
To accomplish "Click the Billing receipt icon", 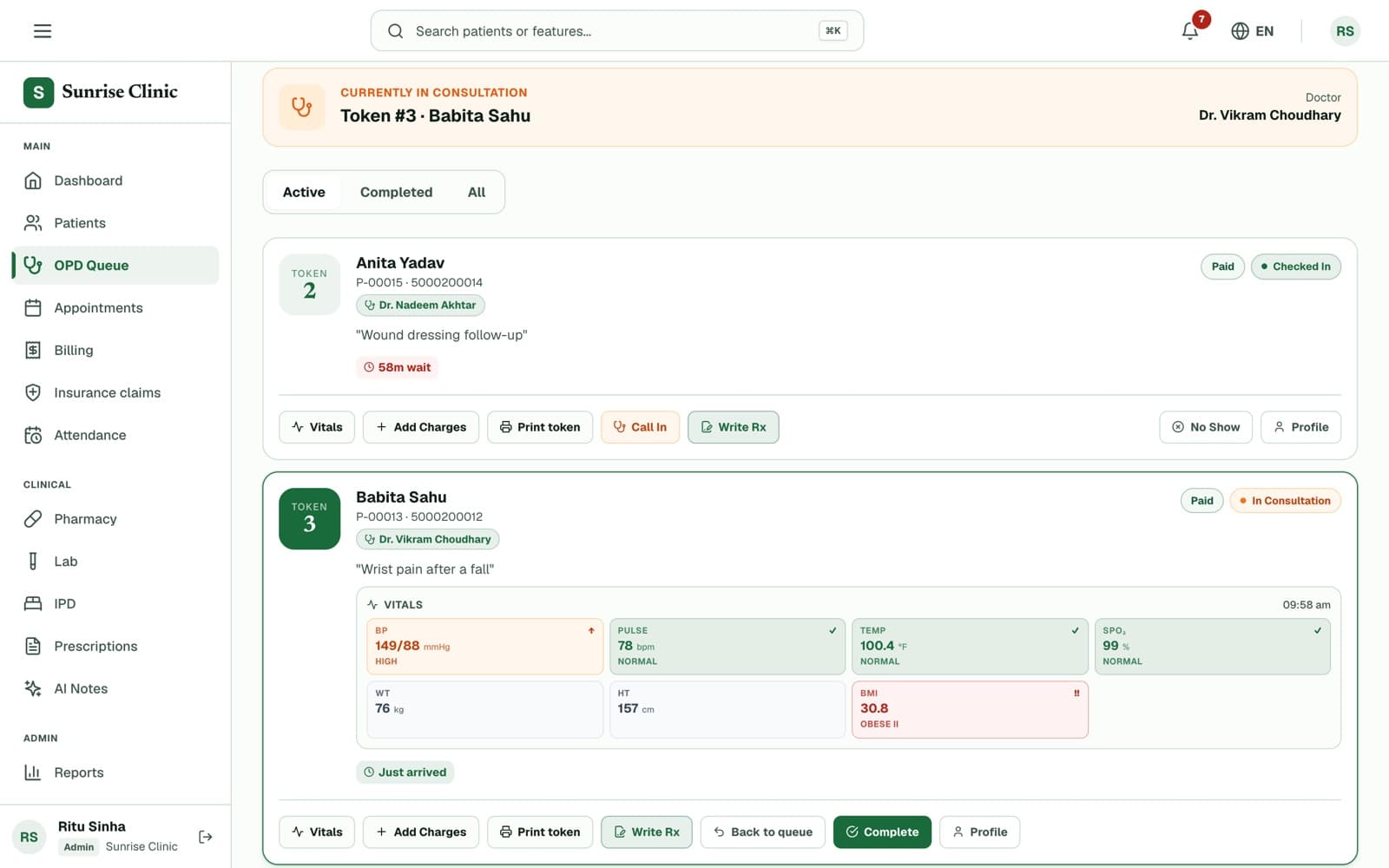I will (33, 351).
